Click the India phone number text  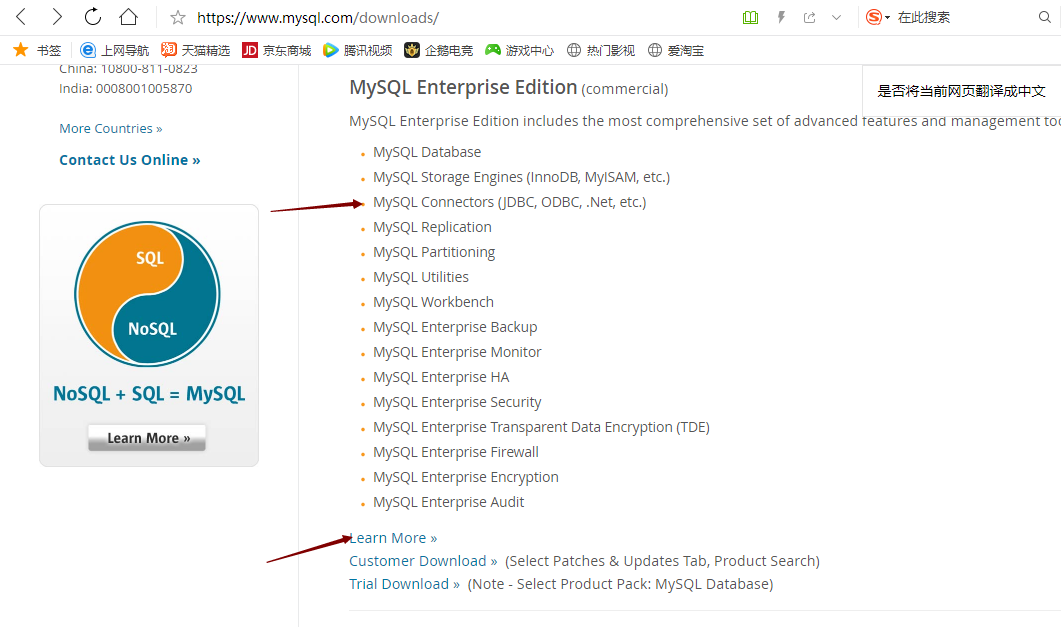(125, 89)
